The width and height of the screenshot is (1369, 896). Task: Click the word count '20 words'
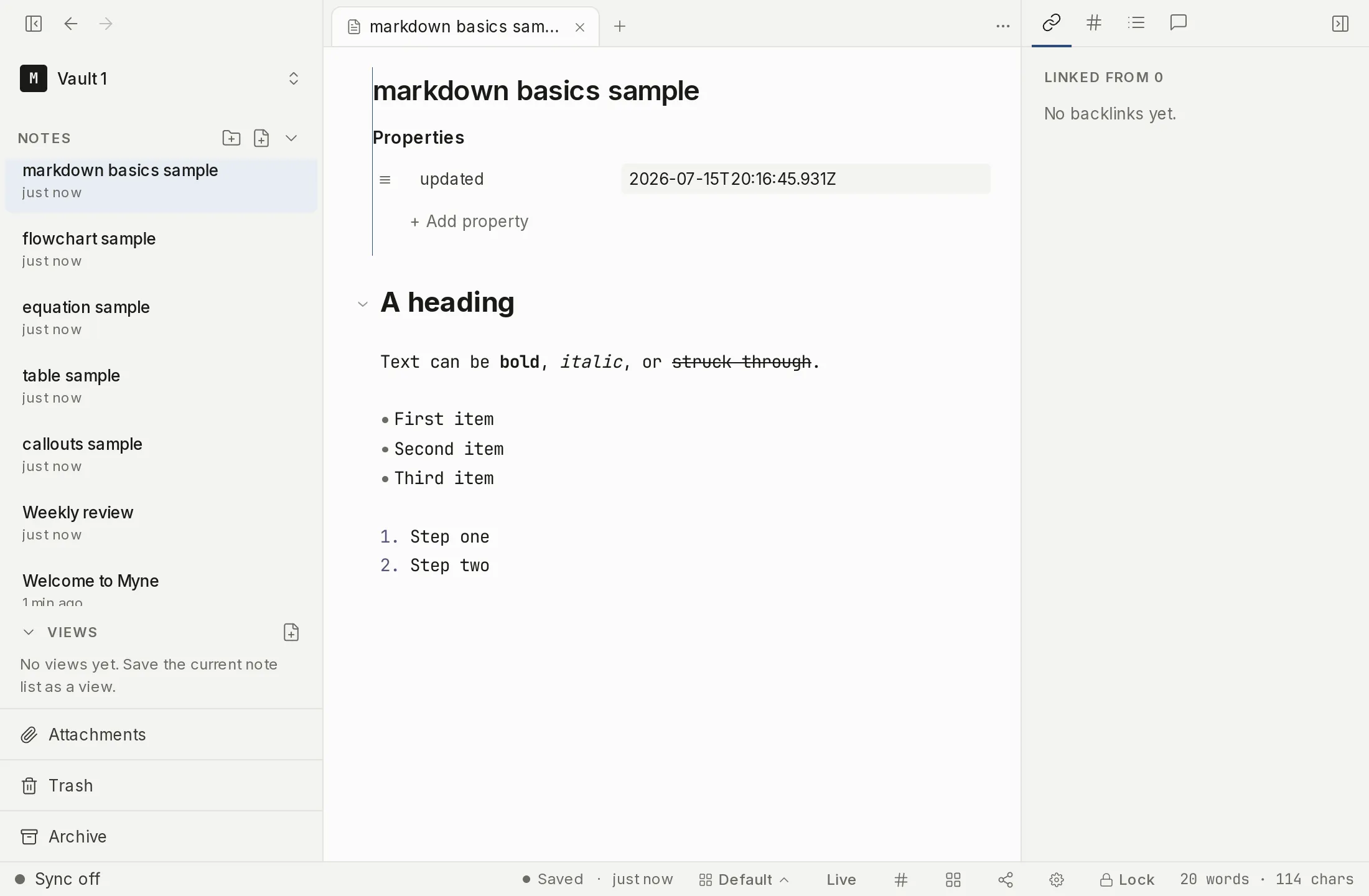[1214, 879]
